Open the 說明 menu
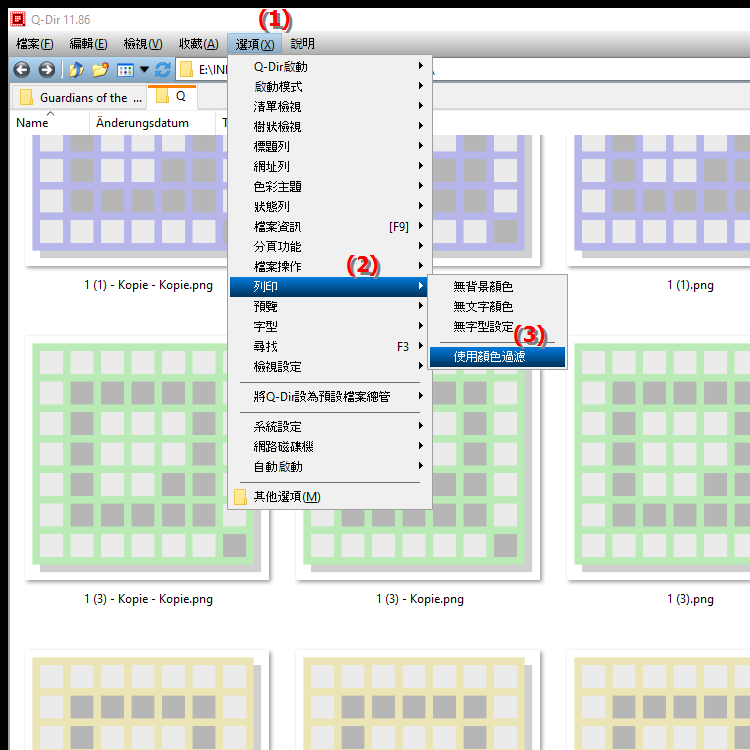This screenshot has width=750, height=750. tap(302, 44)
